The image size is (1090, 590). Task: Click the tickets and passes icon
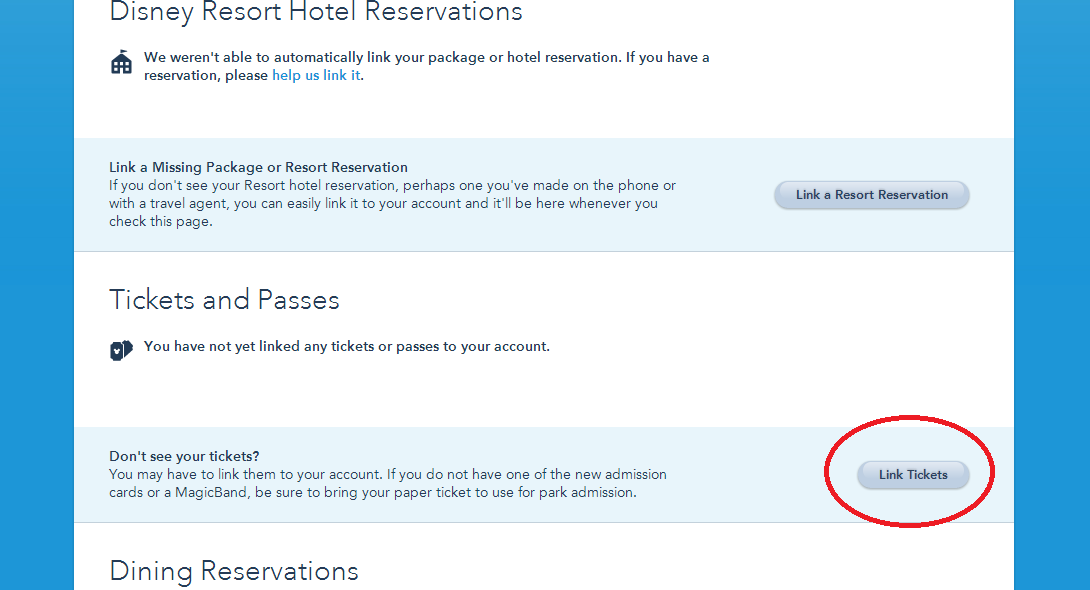point(121,350)
